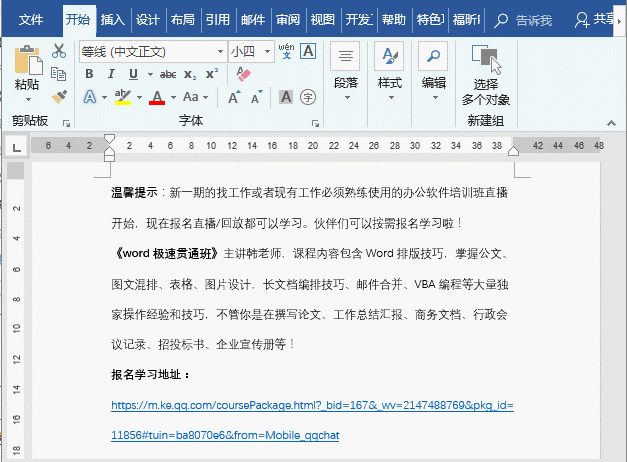Open the 段落 paragraph group
Screen dimensions: 627x462
pyautogui.click(x=346, y=72)
